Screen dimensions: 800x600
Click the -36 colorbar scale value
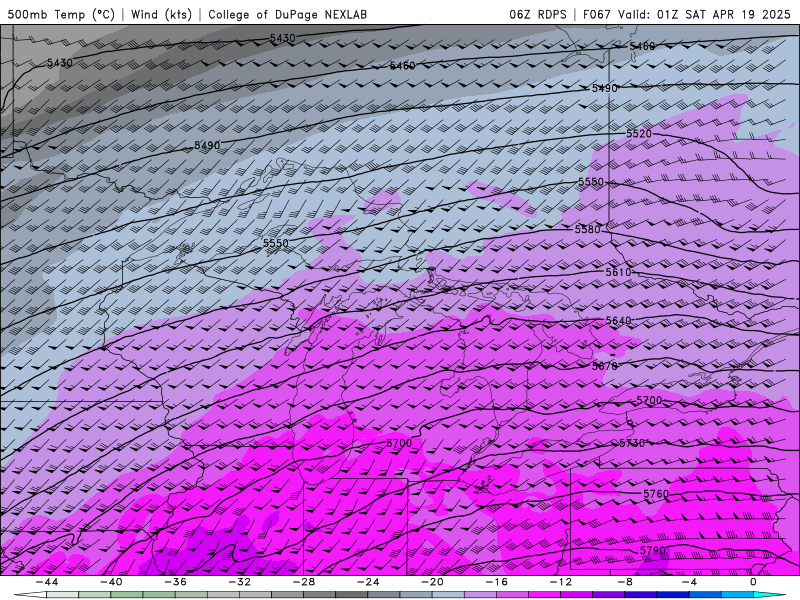[x=175, y=582]
